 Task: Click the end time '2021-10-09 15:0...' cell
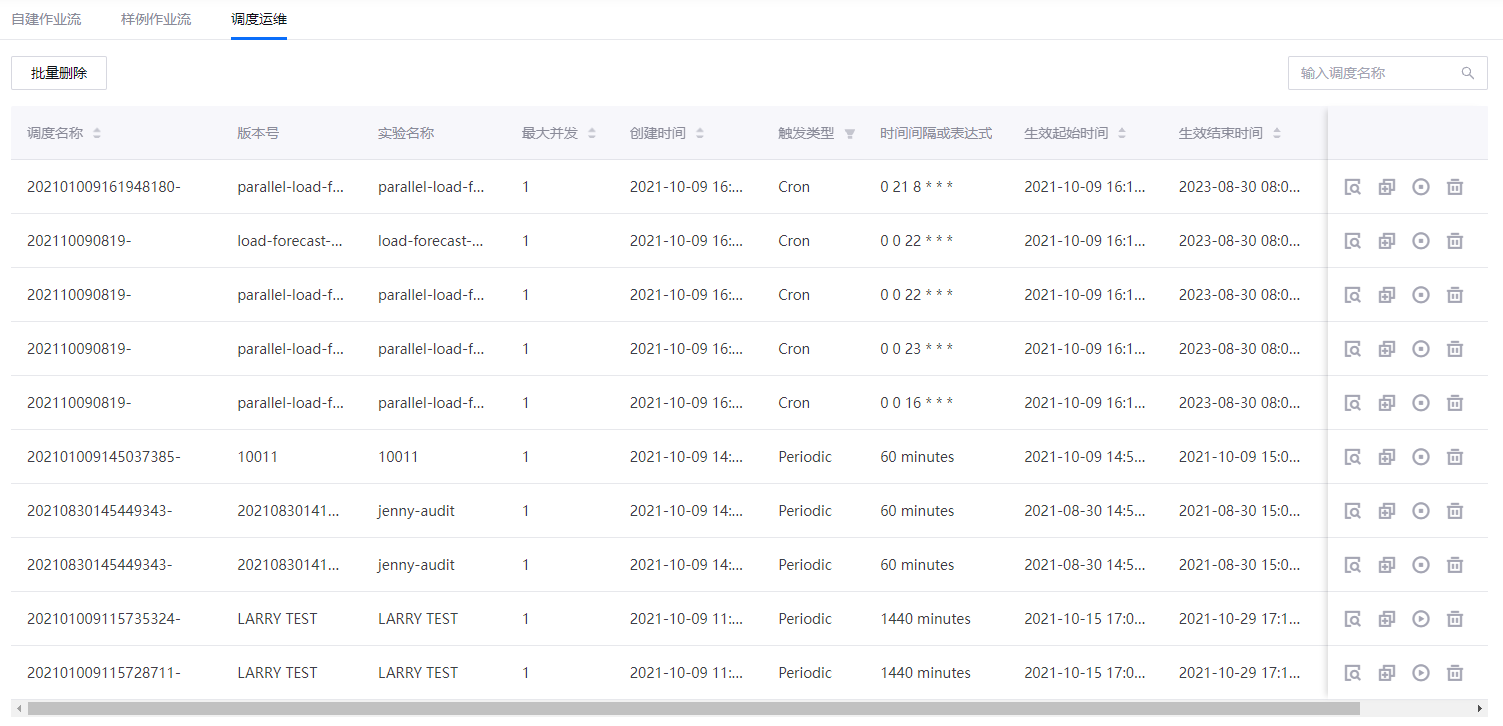coord(1240,457)
